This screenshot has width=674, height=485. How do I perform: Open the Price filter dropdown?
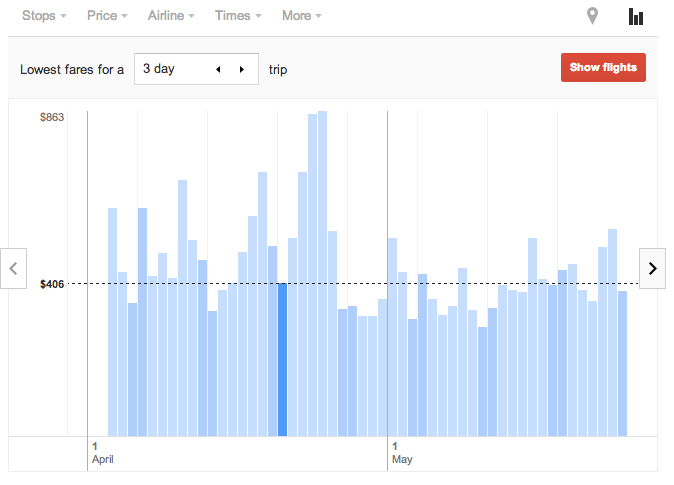(107, 16)
